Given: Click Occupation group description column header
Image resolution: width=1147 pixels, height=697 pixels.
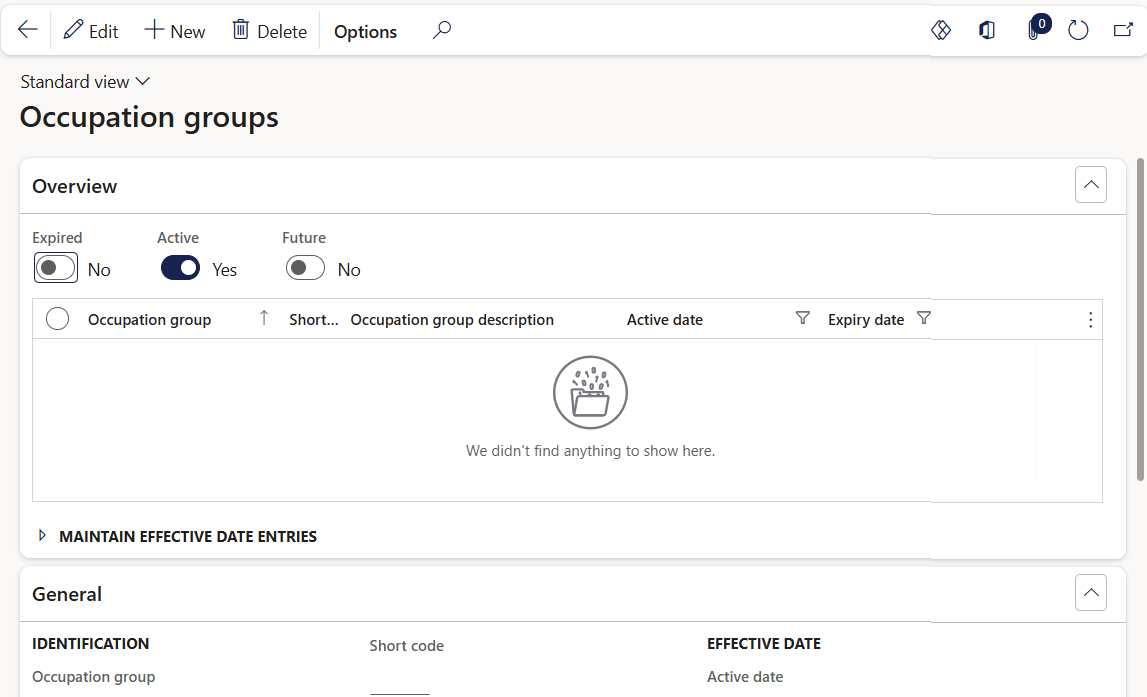Looking at the screenshot, I should [x=452, y=320].
